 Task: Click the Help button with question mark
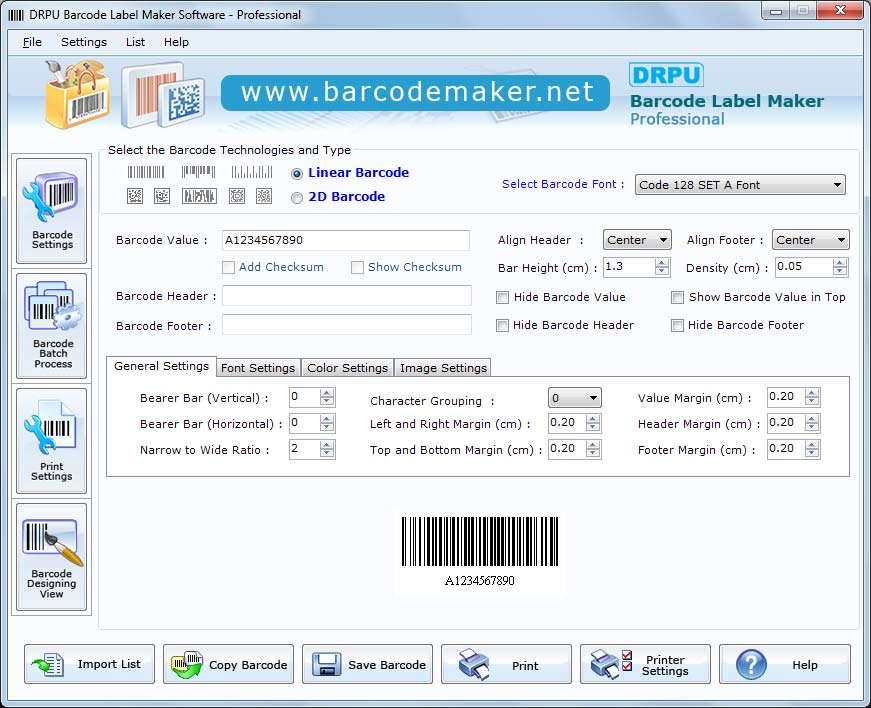tap(784, 664)
